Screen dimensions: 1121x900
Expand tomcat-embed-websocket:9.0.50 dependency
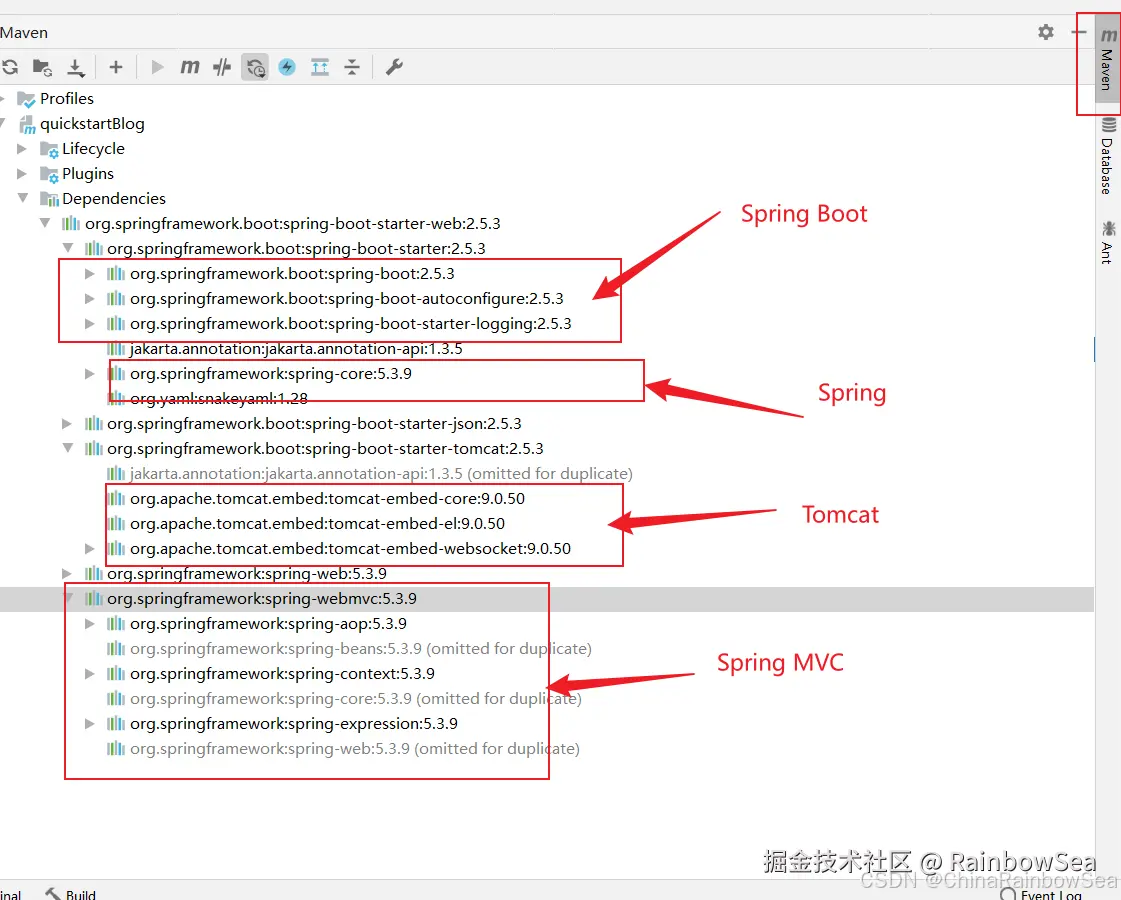coord(90,549)
